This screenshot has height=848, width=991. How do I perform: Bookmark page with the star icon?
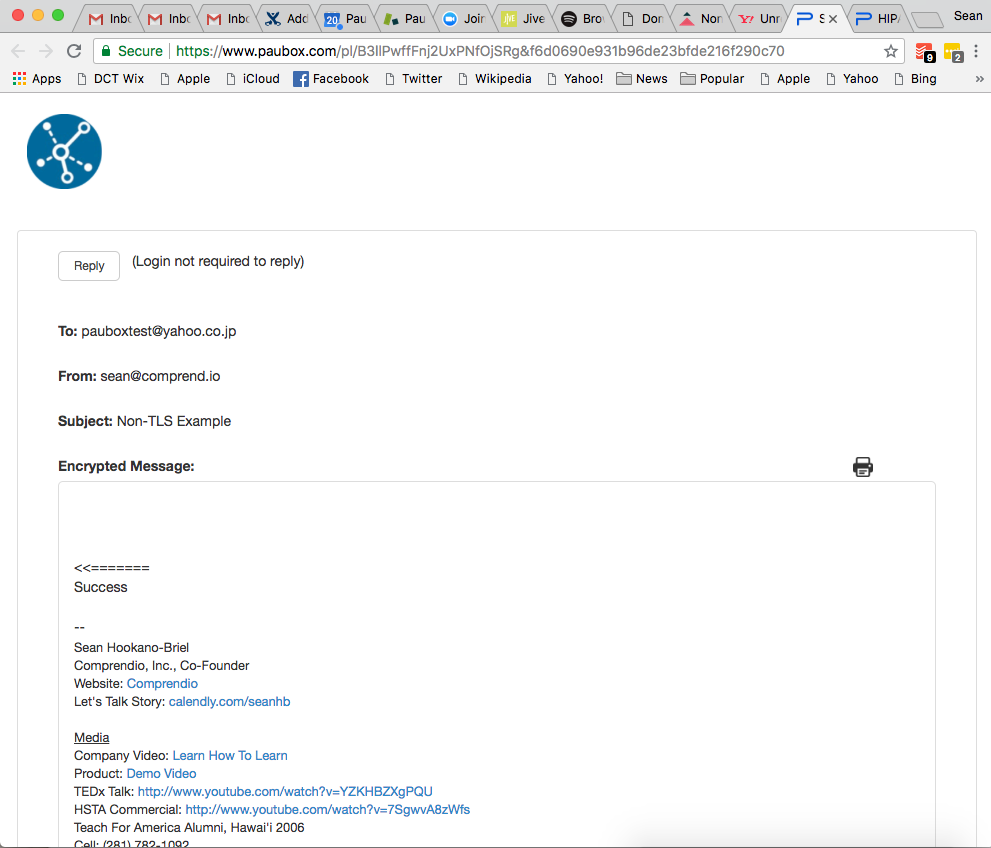(891, 51)
